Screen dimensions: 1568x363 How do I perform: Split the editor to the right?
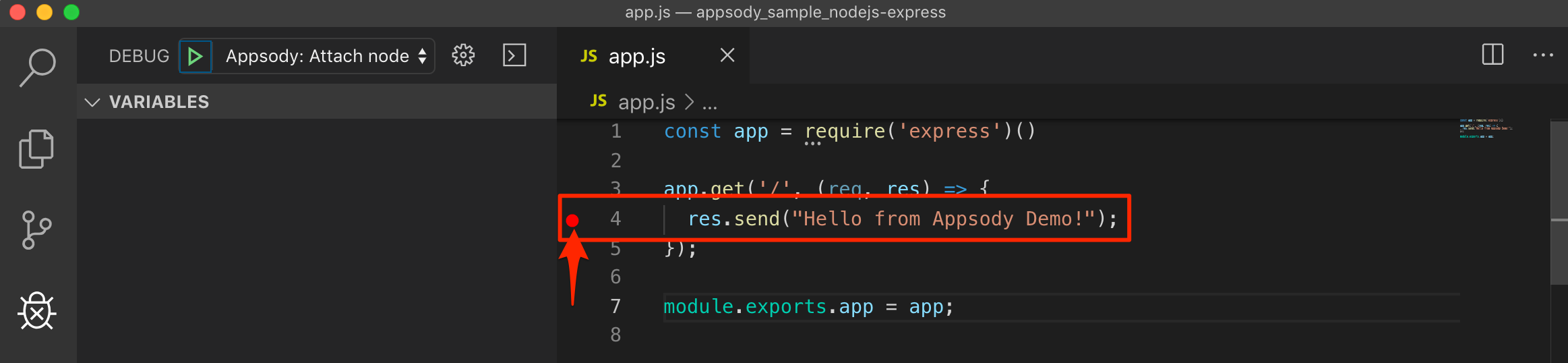[1492, 55]
